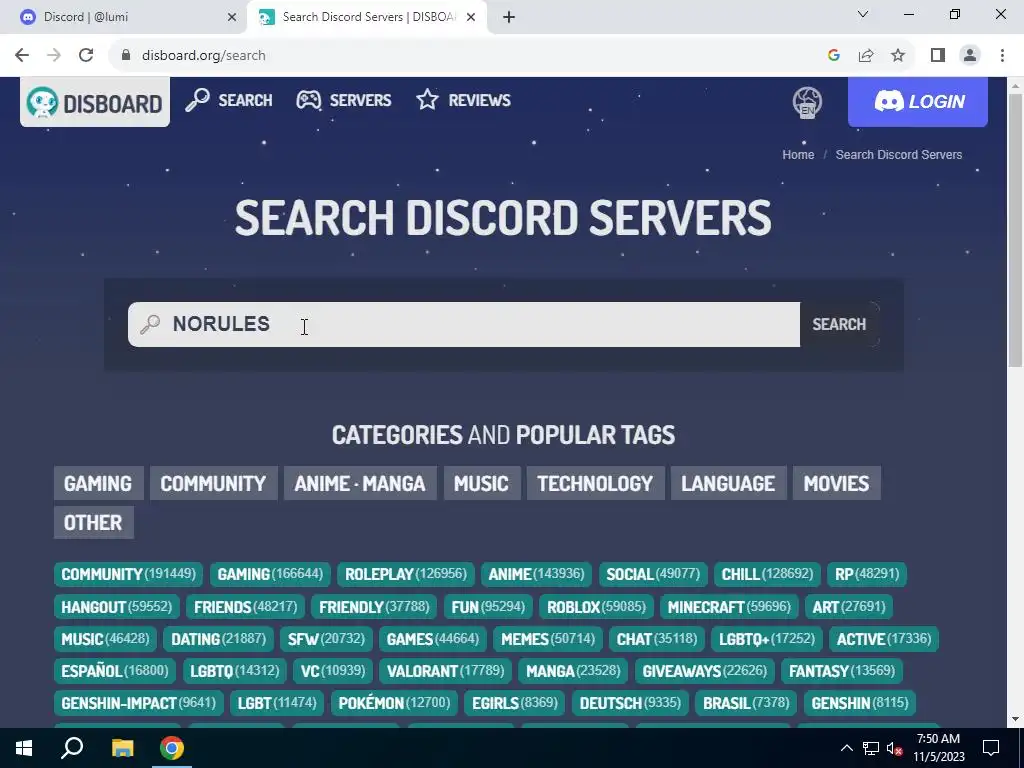1024x768 pixels.
Task: Open SERVERS in Disboard navigation
Action: (x=344, y=101)
